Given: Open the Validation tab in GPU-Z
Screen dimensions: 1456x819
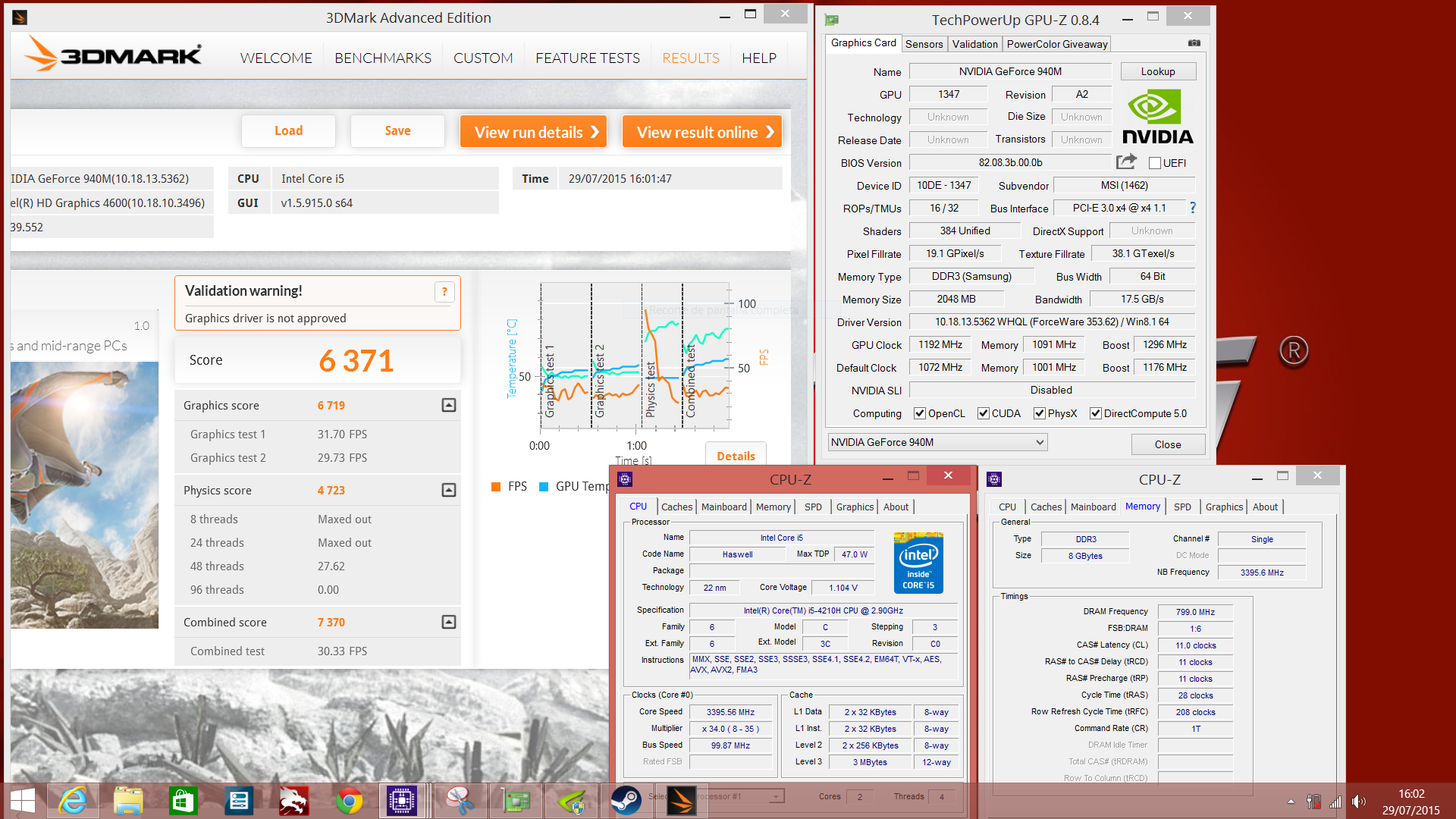Looking at the screenshot, I should click(974, 44).
